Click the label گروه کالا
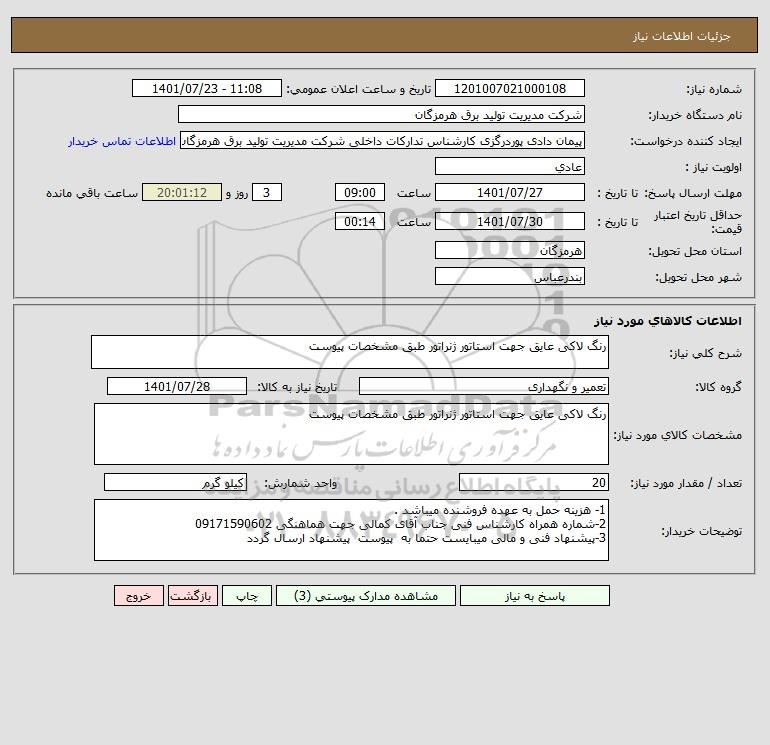Screen dimensions: 770x745 pos(718,387)
